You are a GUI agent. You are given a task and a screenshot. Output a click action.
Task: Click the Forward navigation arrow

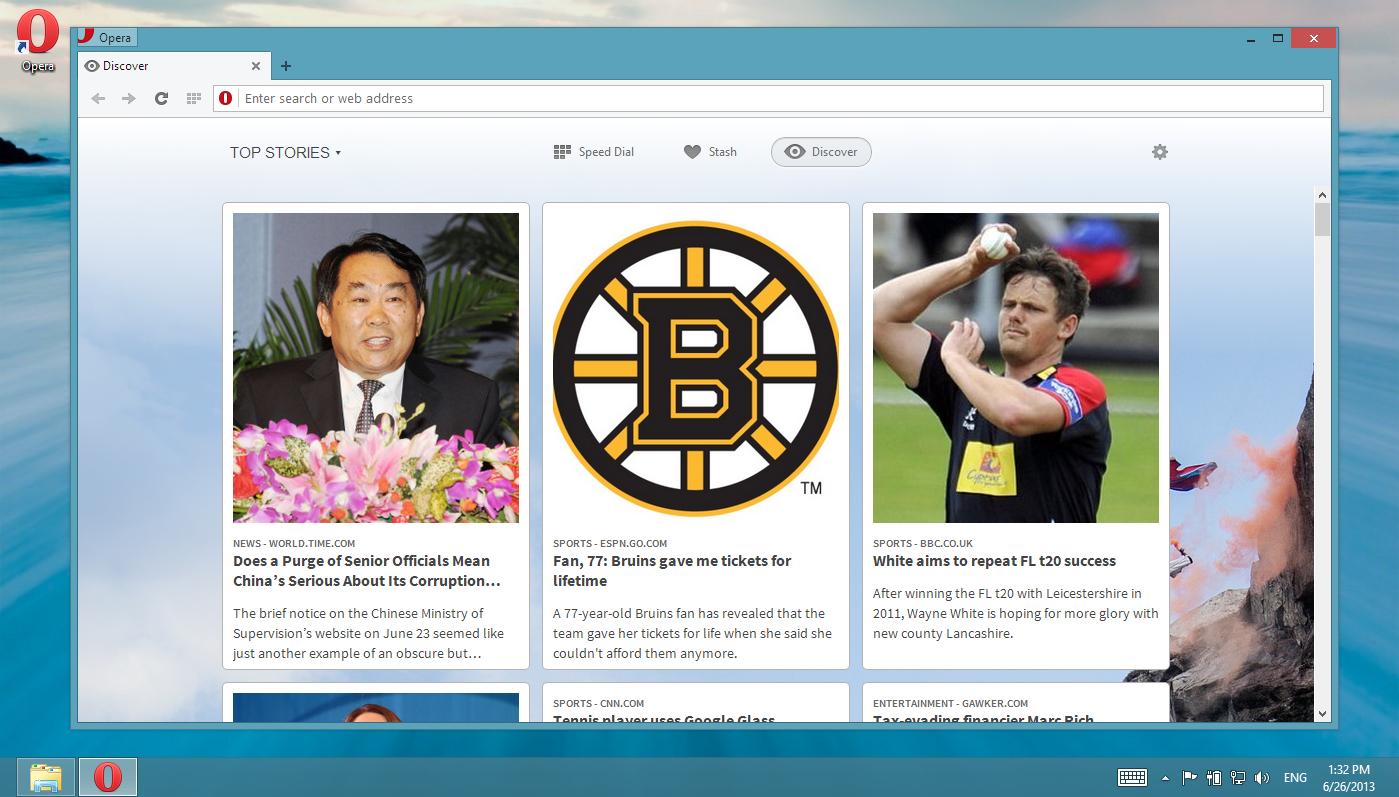tap(128, 98)
